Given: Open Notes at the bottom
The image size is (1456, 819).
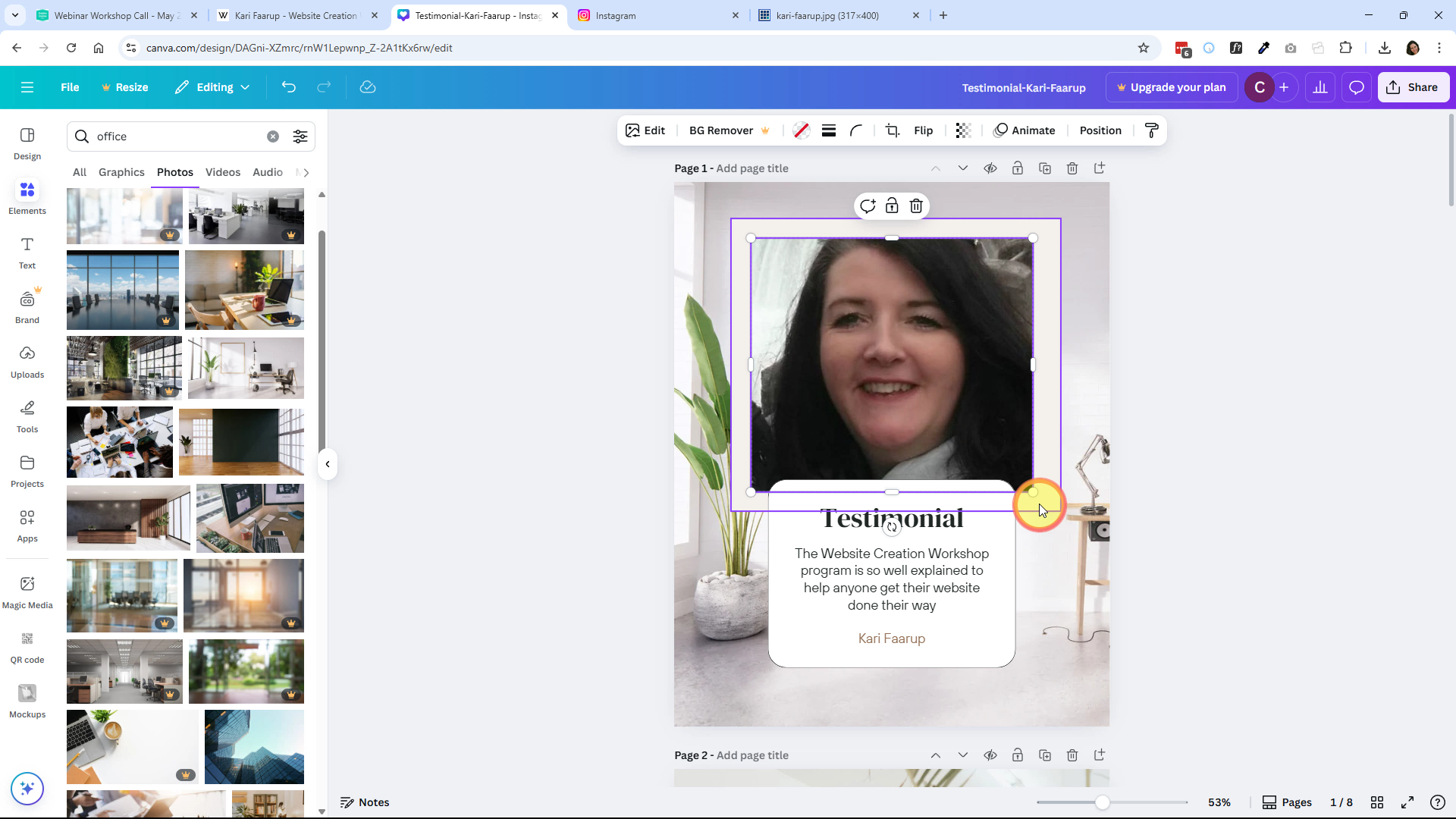Looking at the screenshot, I should click(x=365, y=802).
